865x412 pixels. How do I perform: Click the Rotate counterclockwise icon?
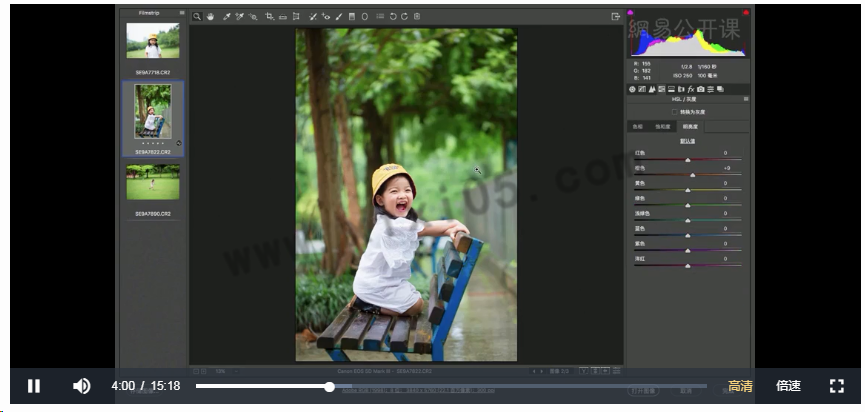point(392,17)
